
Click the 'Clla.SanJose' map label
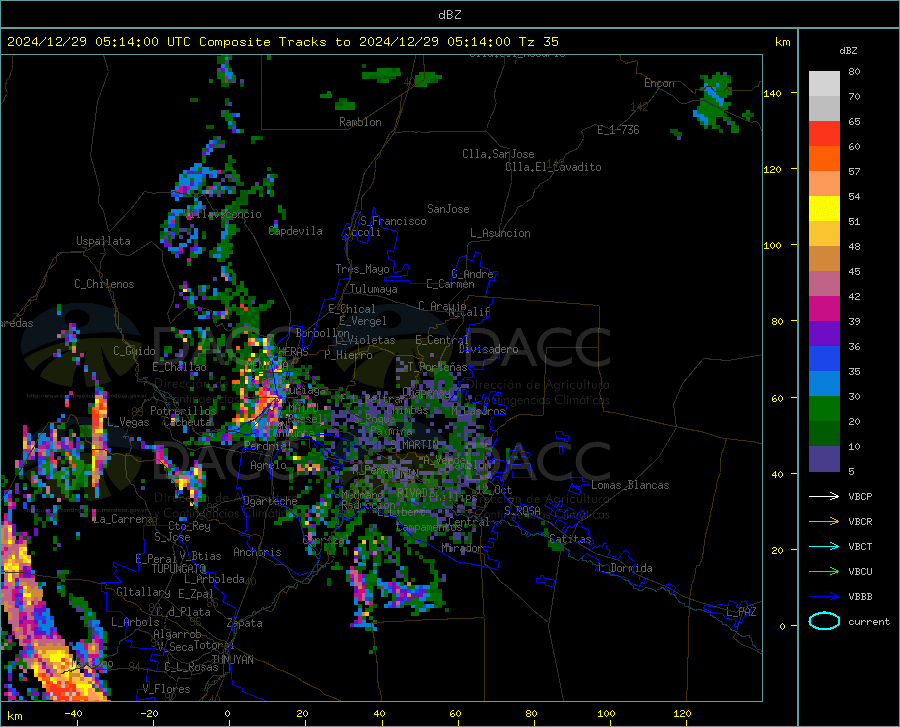tap(498, 154)
